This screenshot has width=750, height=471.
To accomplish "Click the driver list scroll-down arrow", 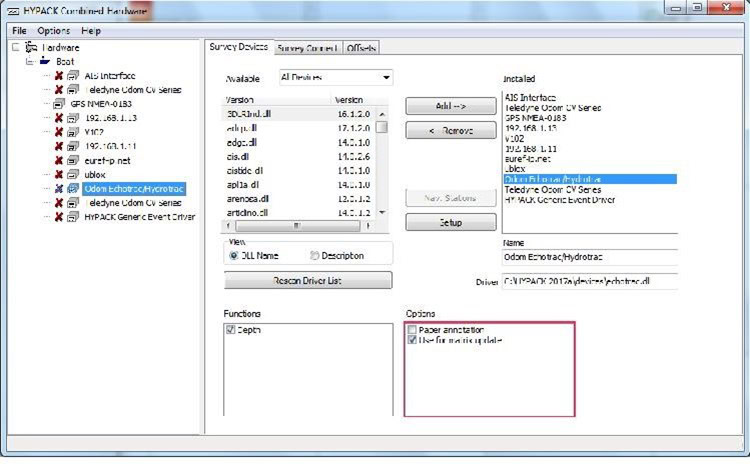I will point(382,212).
